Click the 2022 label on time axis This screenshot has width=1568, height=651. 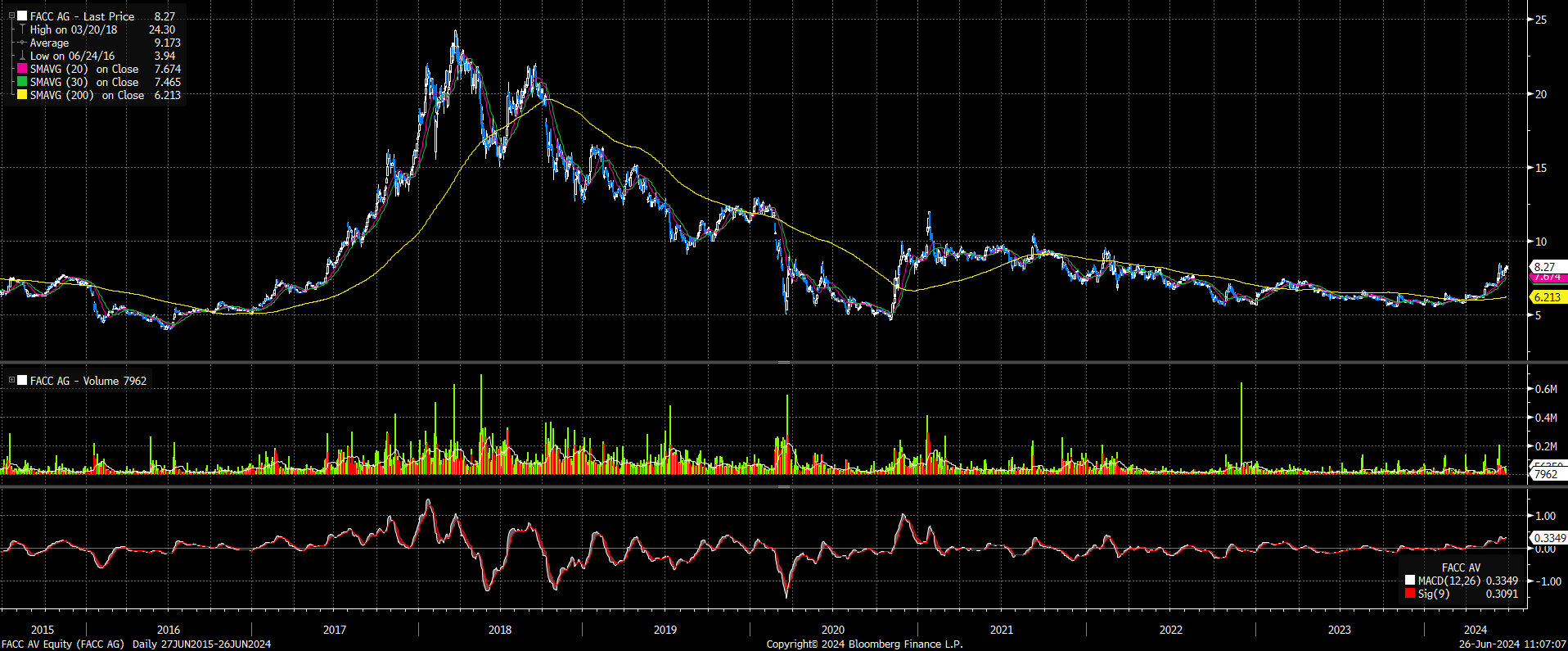point(1171,630)
